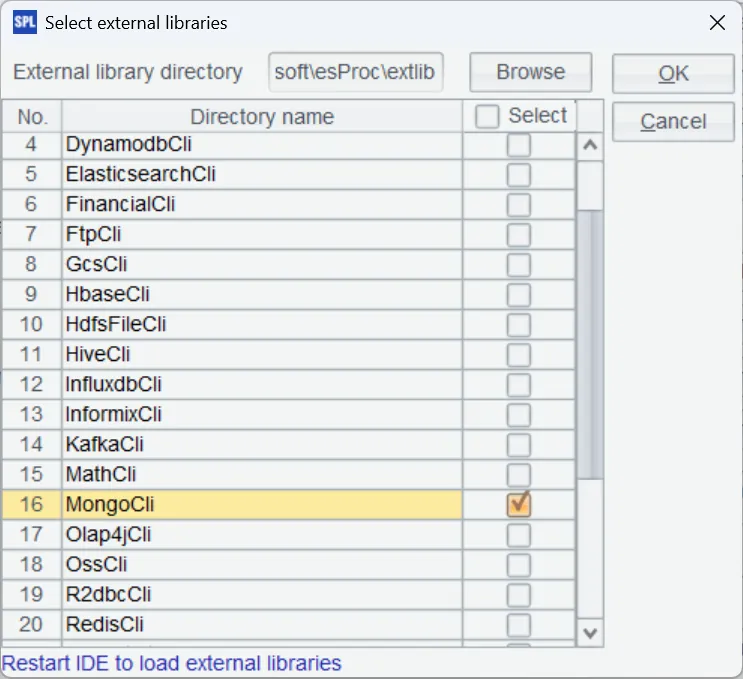Click the Directory name column header
The height and width of the screenshot is (679, 743).
(262, 117)
